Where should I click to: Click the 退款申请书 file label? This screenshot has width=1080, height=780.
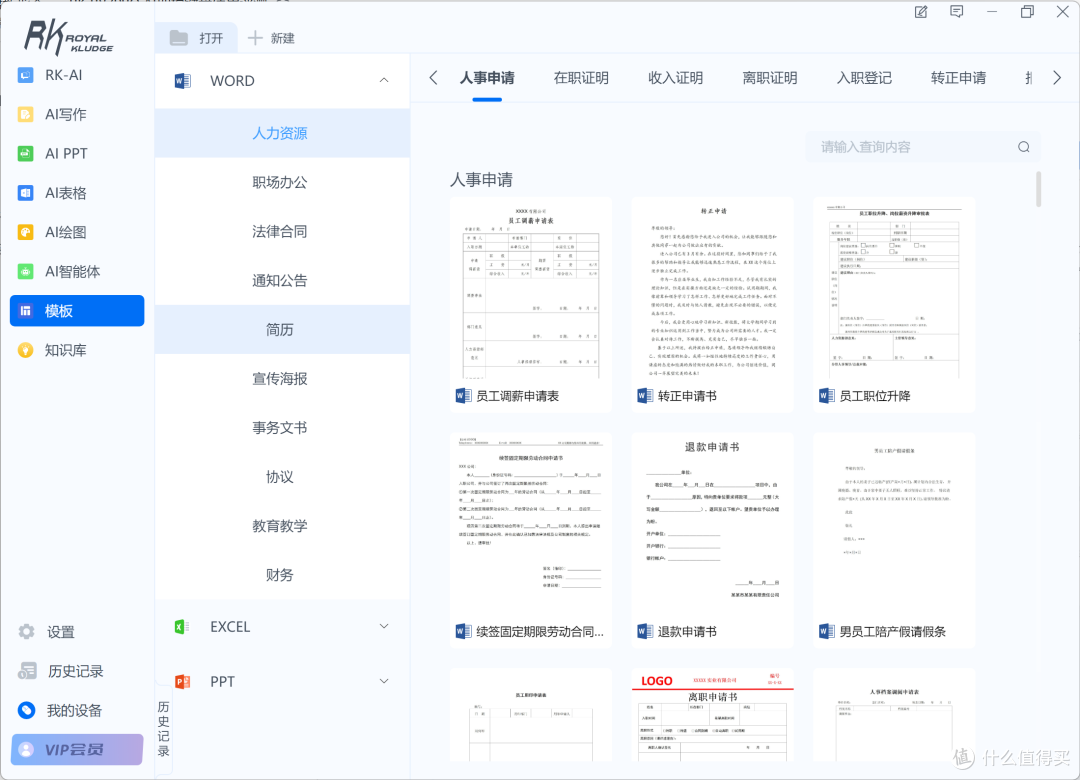(x=687, y=632)
